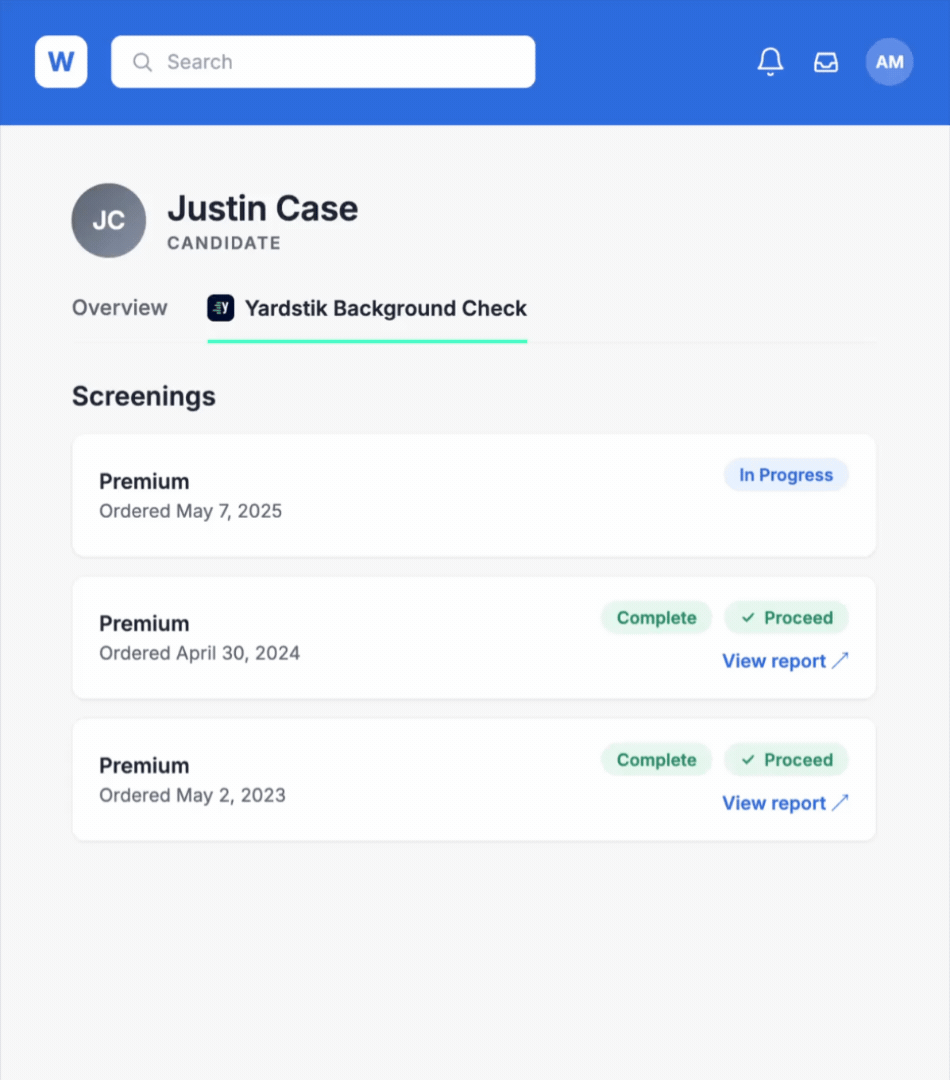Image resolution: width=950 pixels, height=1080 pixels.
Task: Switch to the Overview tab
Action: 120,307
